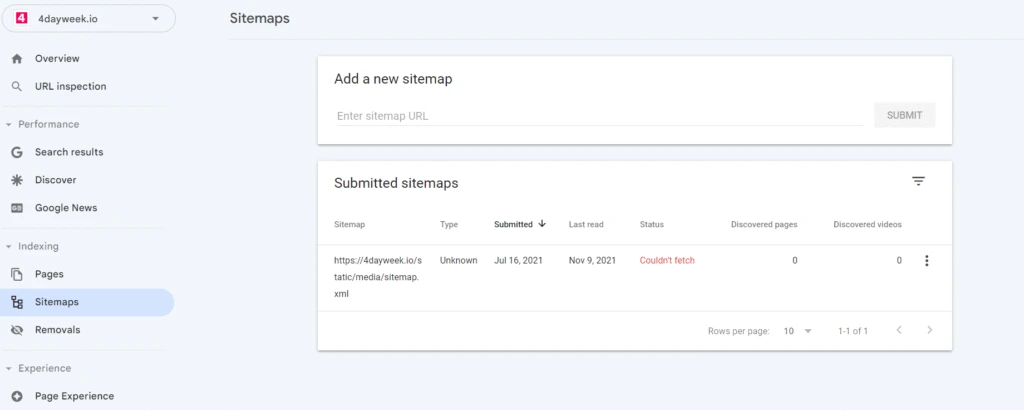Sort by Discovered pages column
Image resolution: width=1024 pixels, height=410 pixels.
point(764,225)
